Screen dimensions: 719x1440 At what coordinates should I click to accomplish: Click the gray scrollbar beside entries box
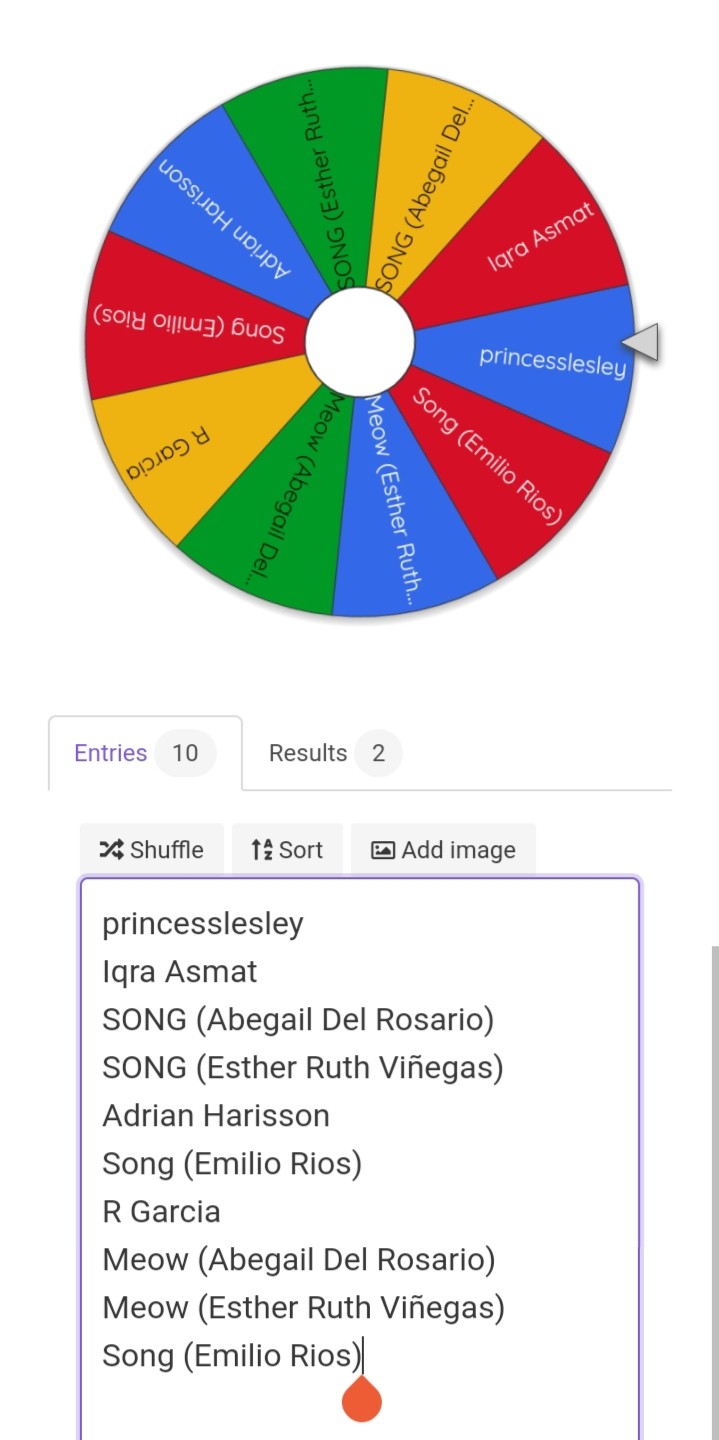point(715,1190)
